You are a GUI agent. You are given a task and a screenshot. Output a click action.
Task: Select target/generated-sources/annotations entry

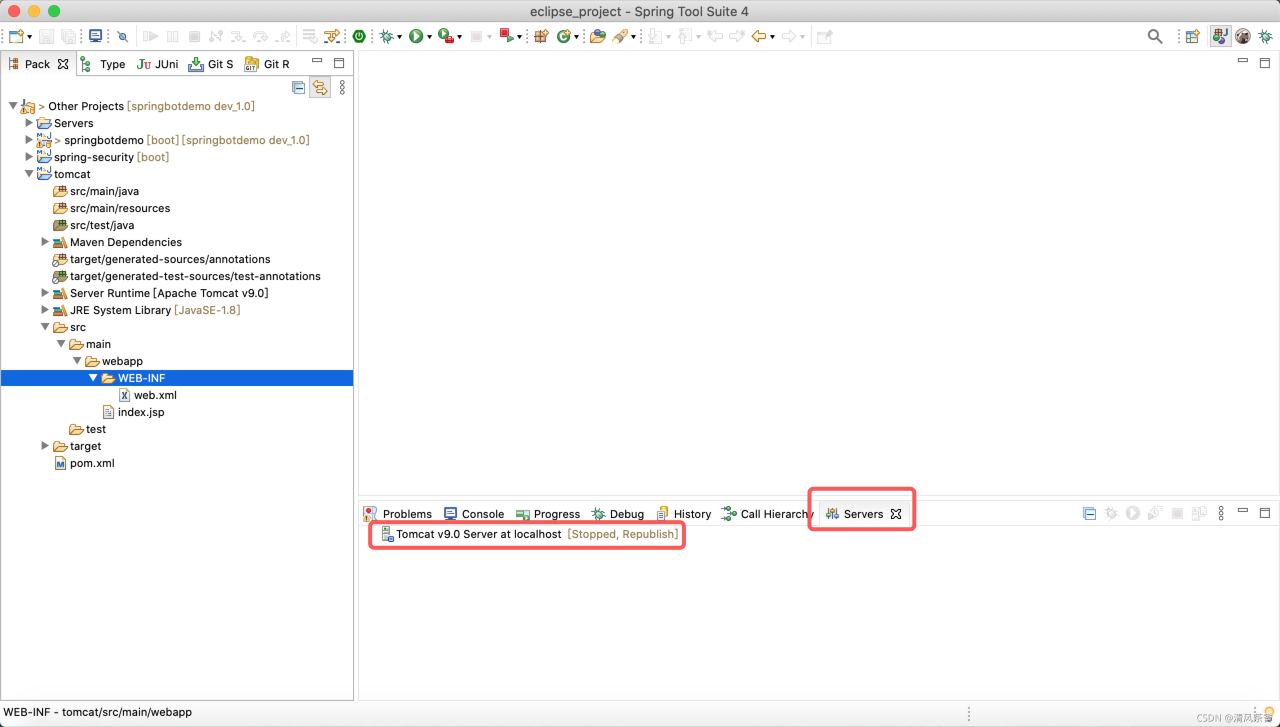(170, 259)
